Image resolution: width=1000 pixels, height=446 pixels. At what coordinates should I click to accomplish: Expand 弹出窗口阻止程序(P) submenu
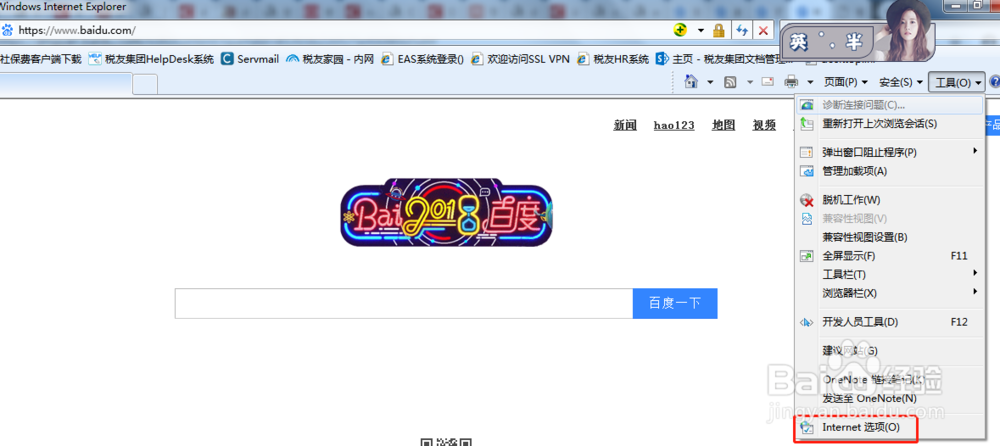(x=889, y=152)
